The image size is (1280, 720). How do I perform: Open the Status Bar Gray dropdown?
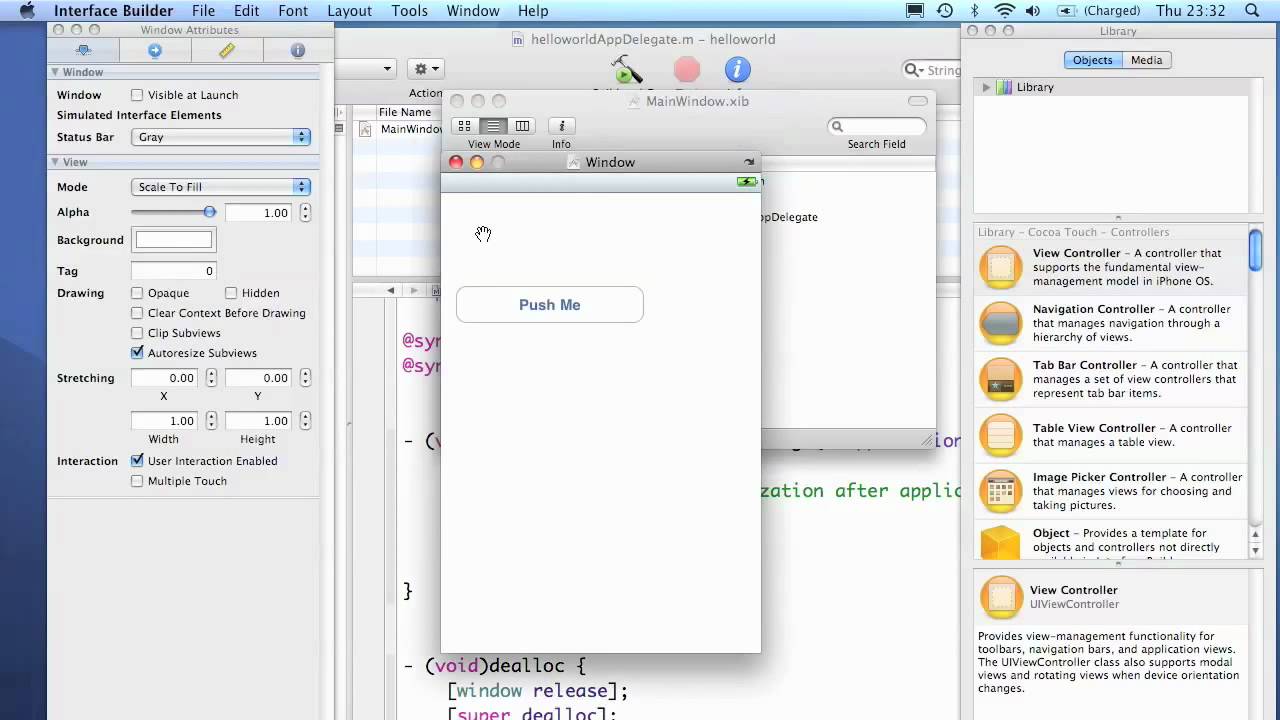[x=221, y=137]
